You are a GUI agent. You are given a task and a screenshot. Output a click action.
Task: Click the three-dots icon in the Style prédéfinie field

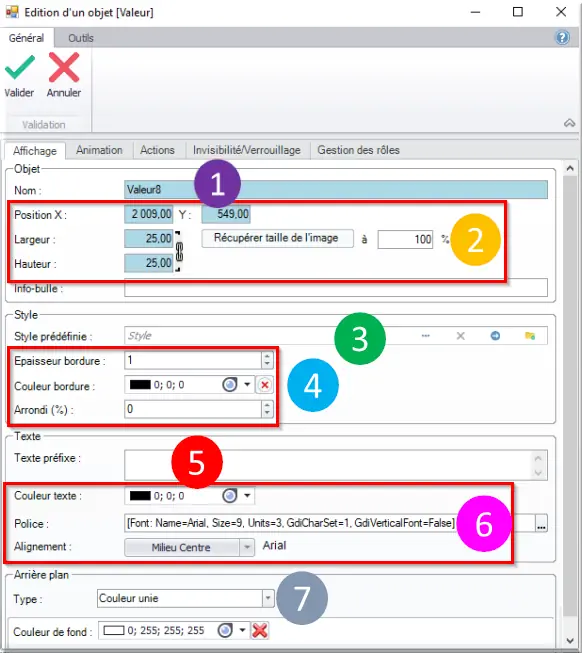pos(425,336)
